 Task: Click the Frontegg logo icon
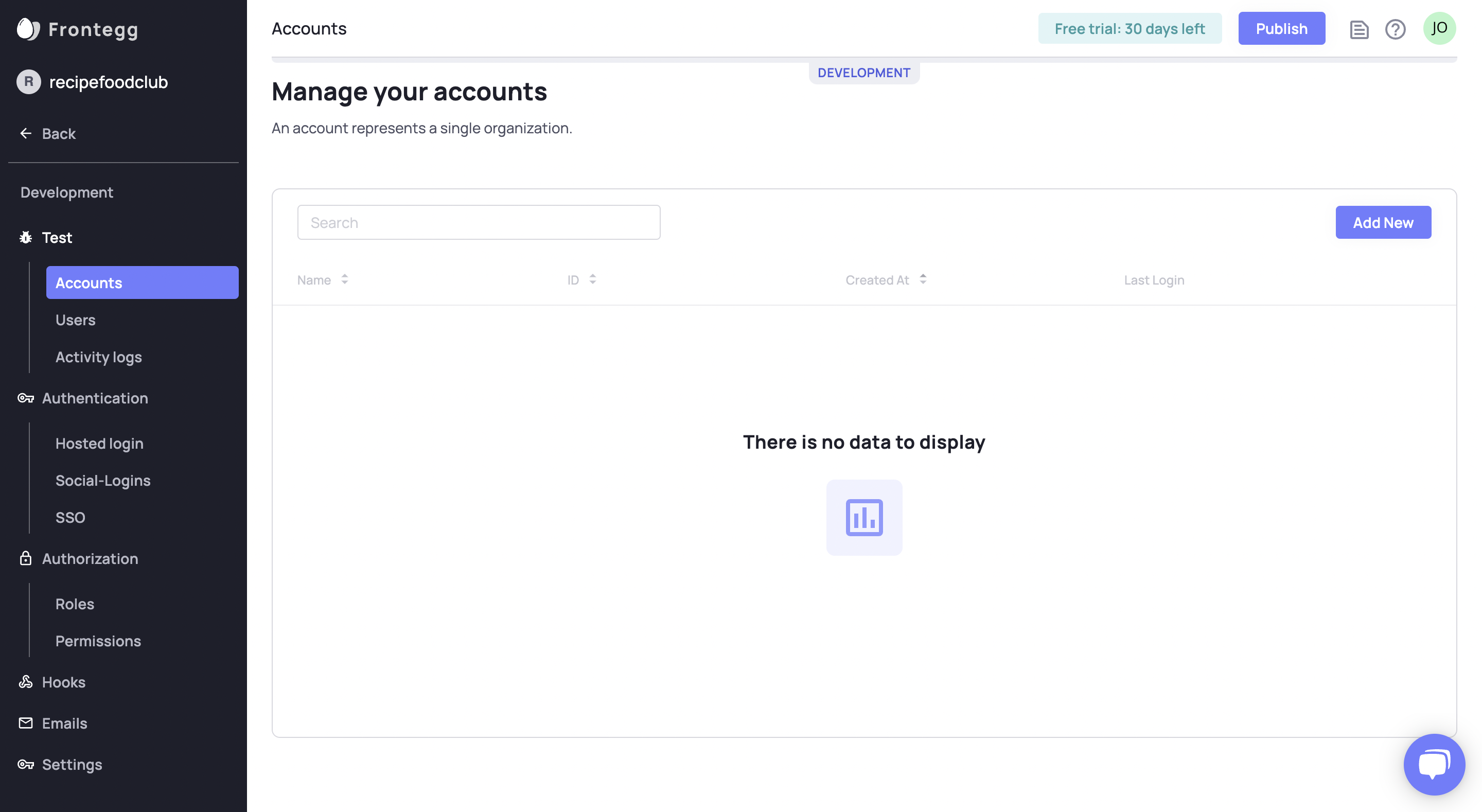coord(28,29)
